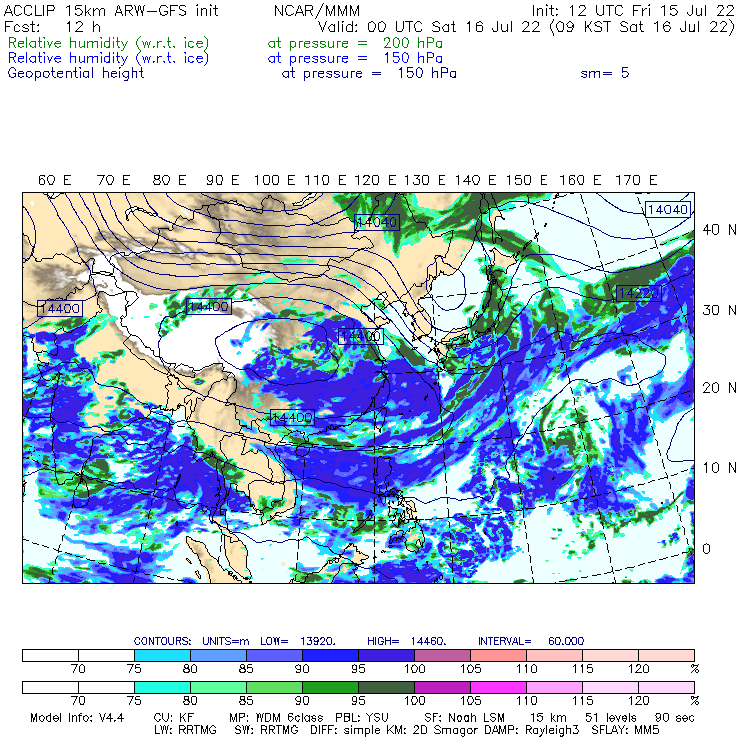The height and width of the screenshot is (740, 740).
Task: Click 'DAMP: Rayleigh3' footer text
Action: (532, 730)
